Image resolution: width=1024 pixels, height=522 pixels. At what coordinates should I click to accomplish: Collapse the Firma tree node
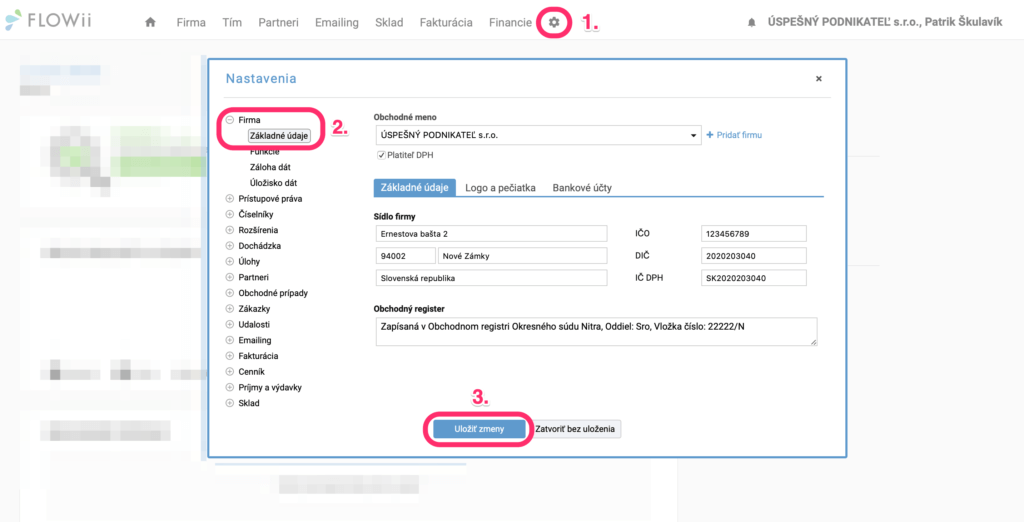click(x=230, y=120)
